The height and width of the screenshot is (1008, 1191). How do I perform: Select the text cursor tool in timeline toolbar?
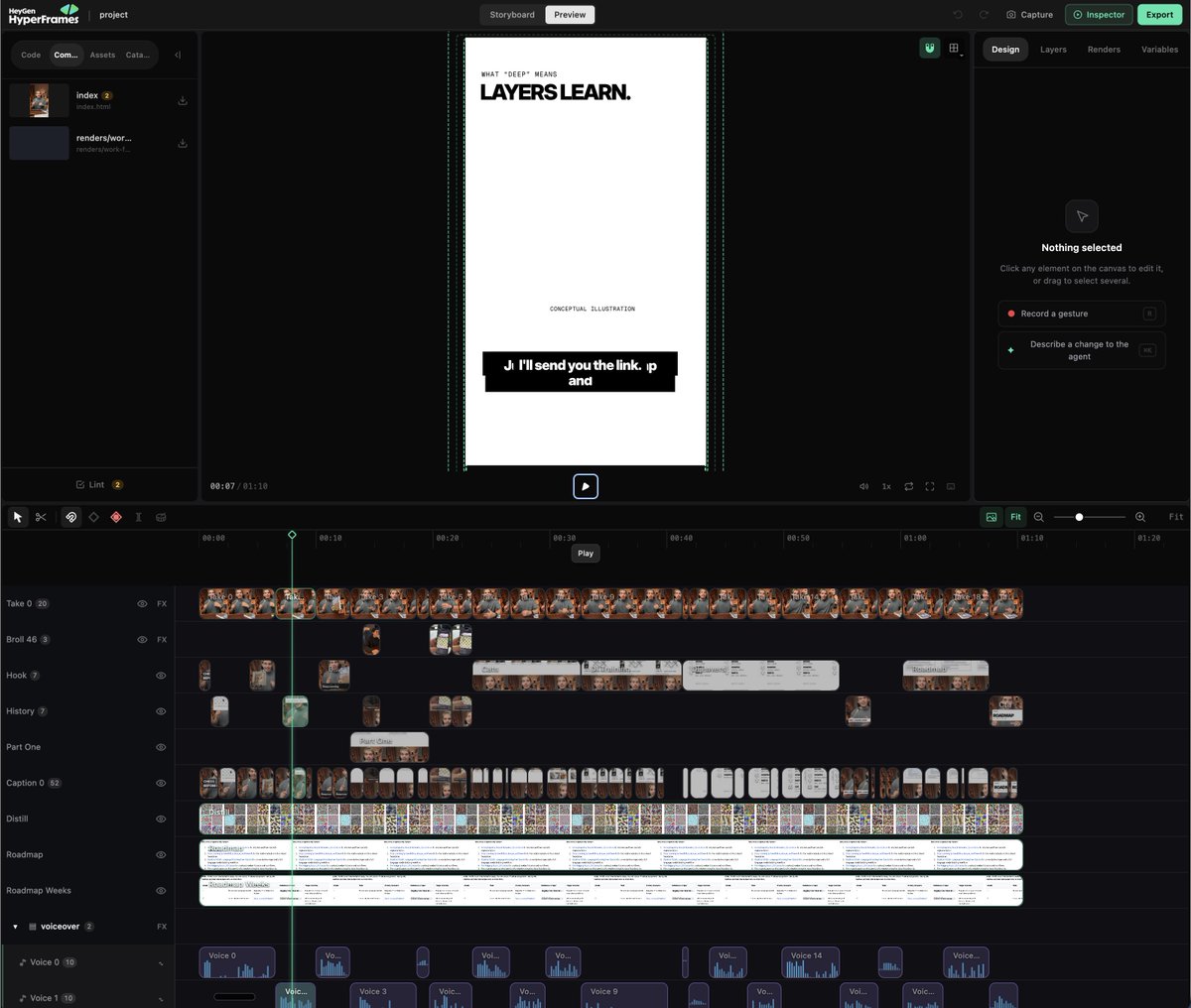[138, 517]
